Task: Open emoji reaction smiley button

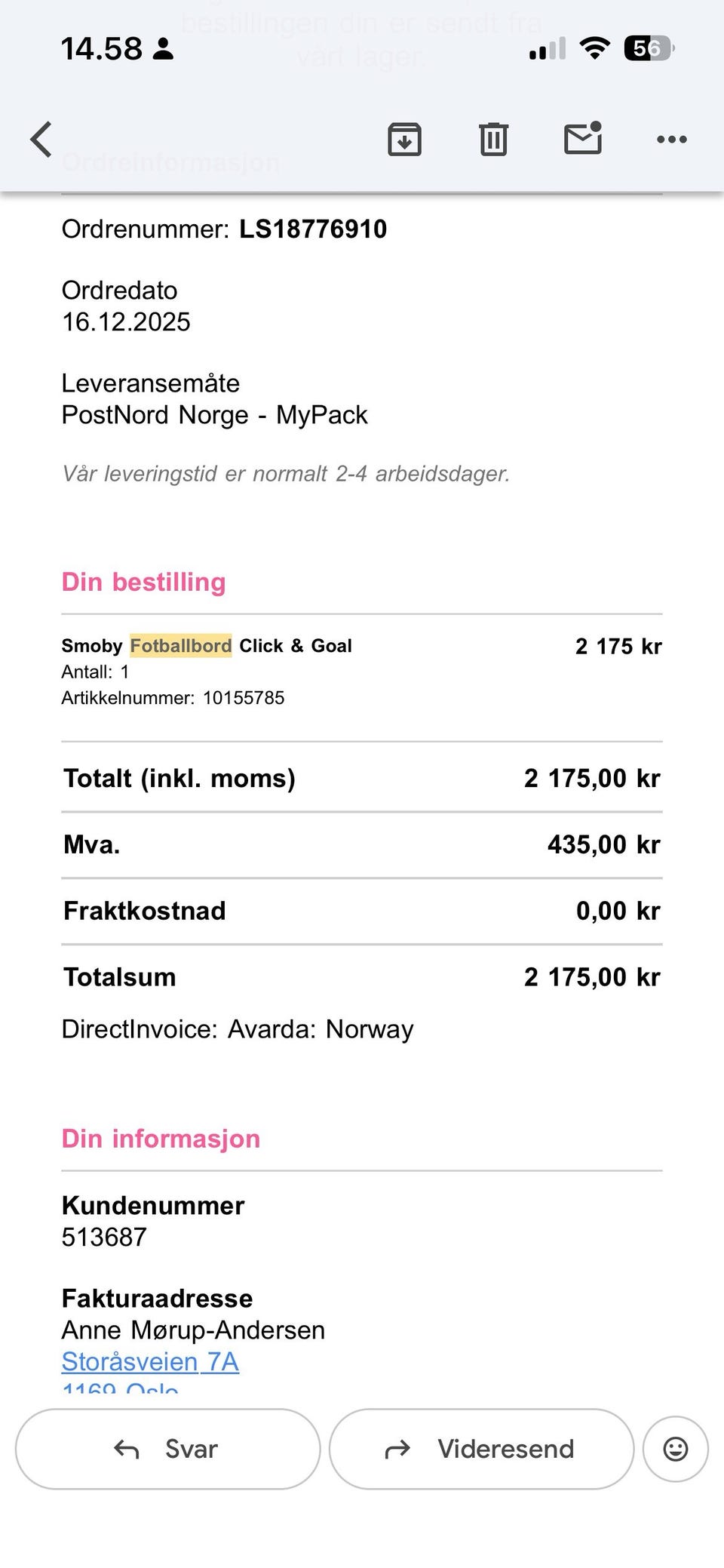Action: coord(676,1449)
